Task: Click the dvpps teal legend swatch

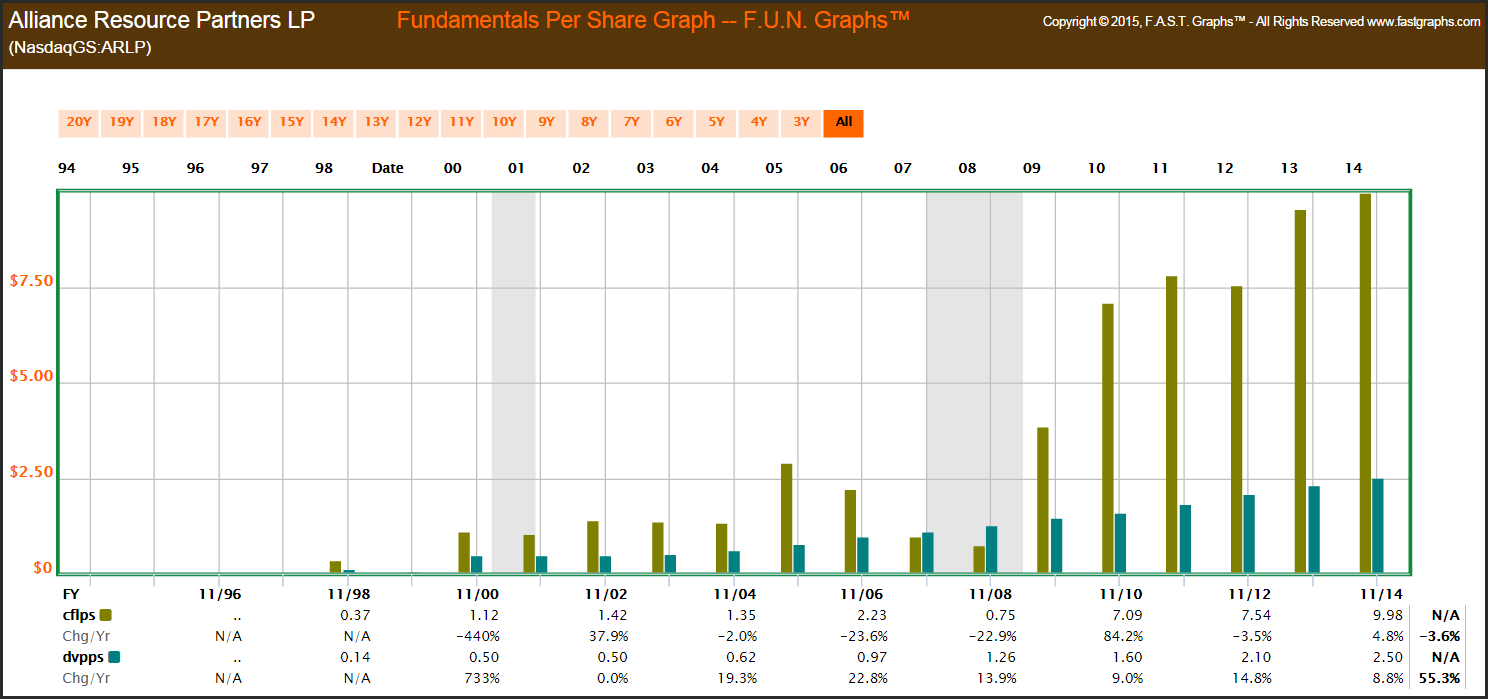Action: click(113, 657)
